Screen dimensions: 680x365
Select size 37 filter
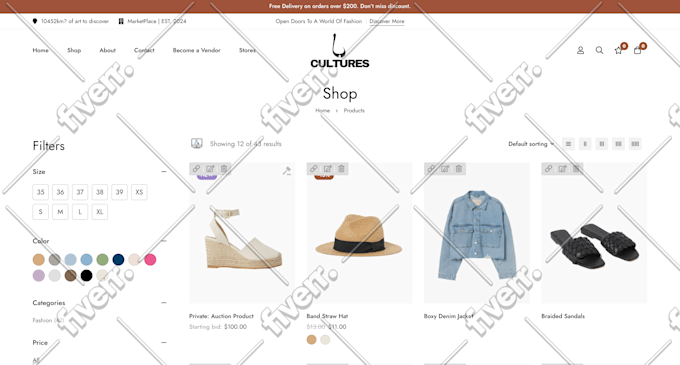pos(80,192)
